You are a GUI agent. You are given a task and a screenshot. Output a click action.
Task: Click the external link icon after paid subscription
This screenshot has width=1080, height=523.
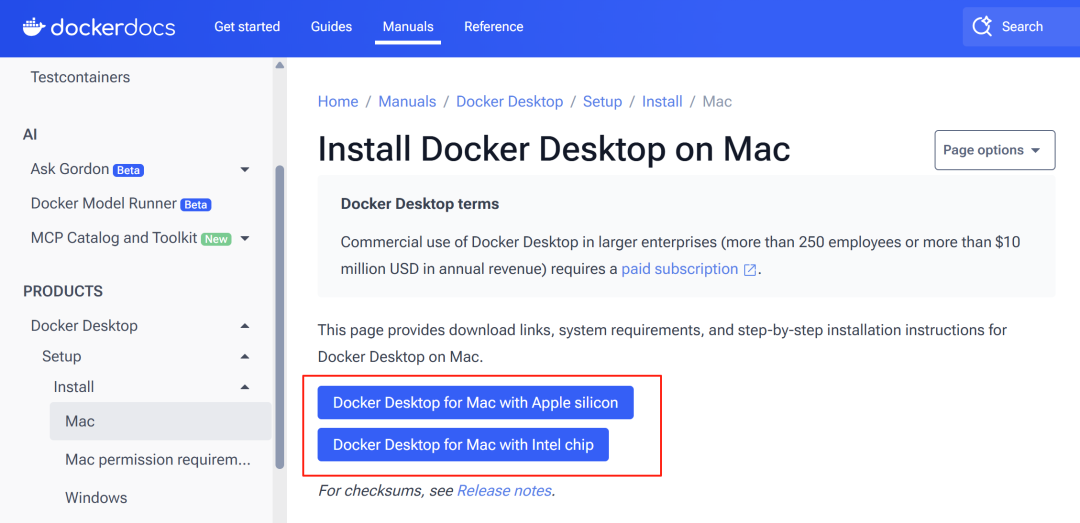point(749,269)
